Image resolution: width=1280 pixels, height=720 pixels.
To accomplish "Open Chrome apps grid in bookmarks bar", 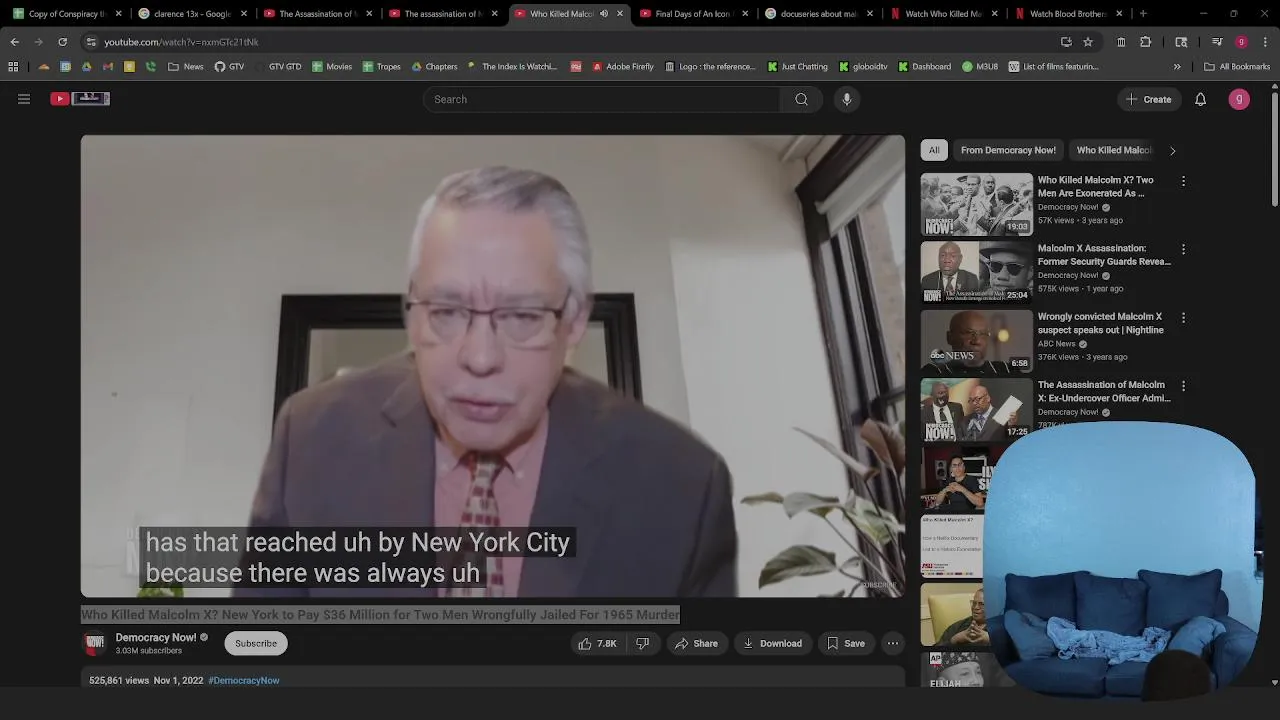I will (x=13, y=67).
